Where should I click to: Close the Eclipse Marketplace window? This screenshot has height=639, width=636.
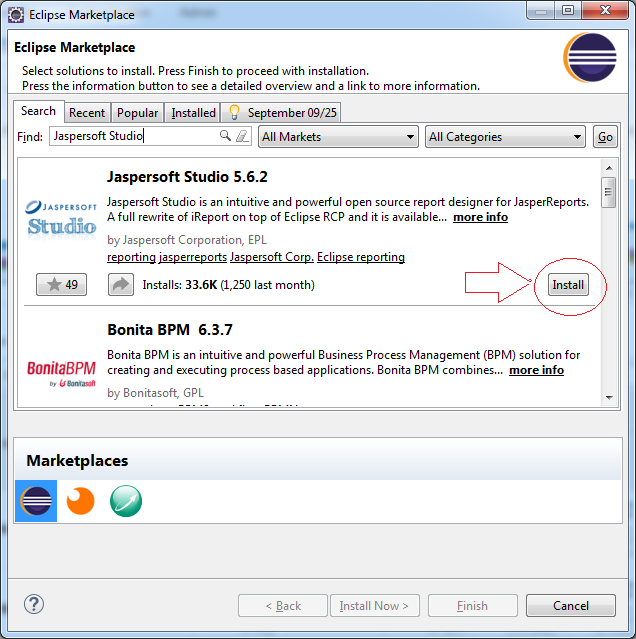coord(605,10)
